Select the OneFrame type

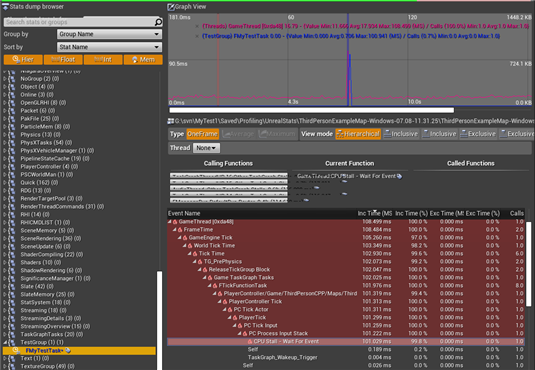[202, 134]
